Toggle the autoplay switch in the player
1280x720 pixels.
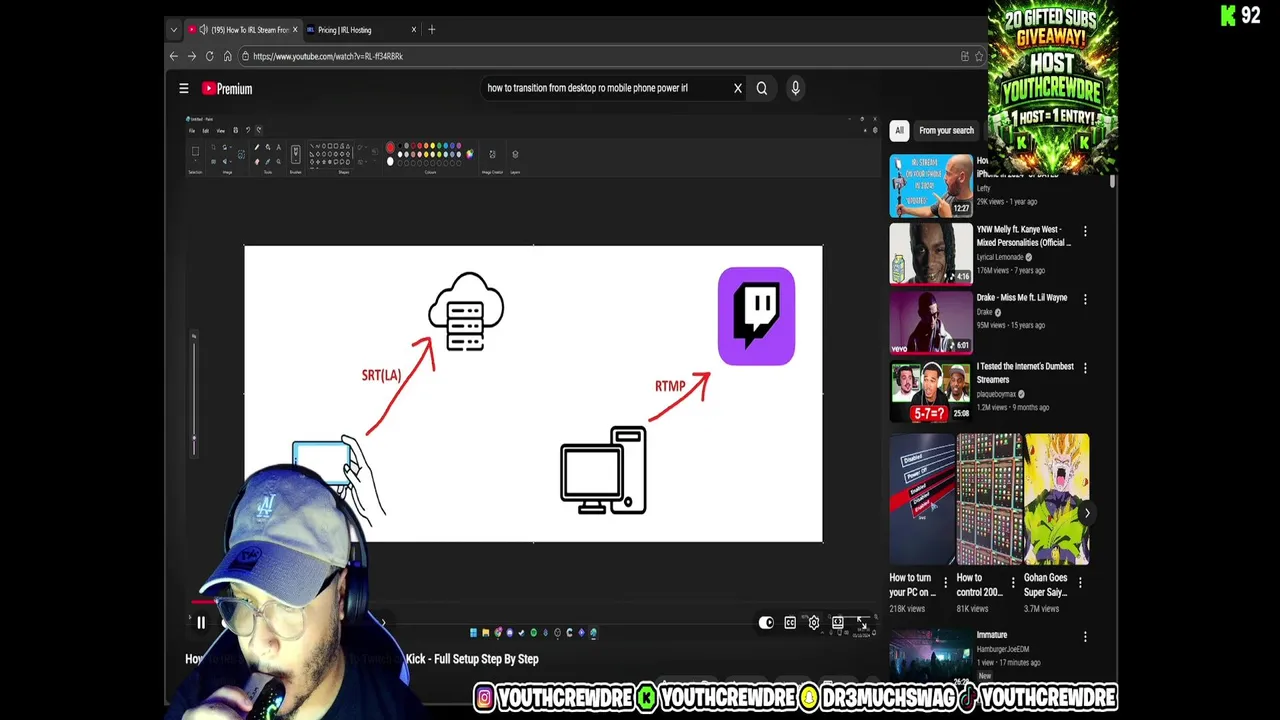click(766, 623)
